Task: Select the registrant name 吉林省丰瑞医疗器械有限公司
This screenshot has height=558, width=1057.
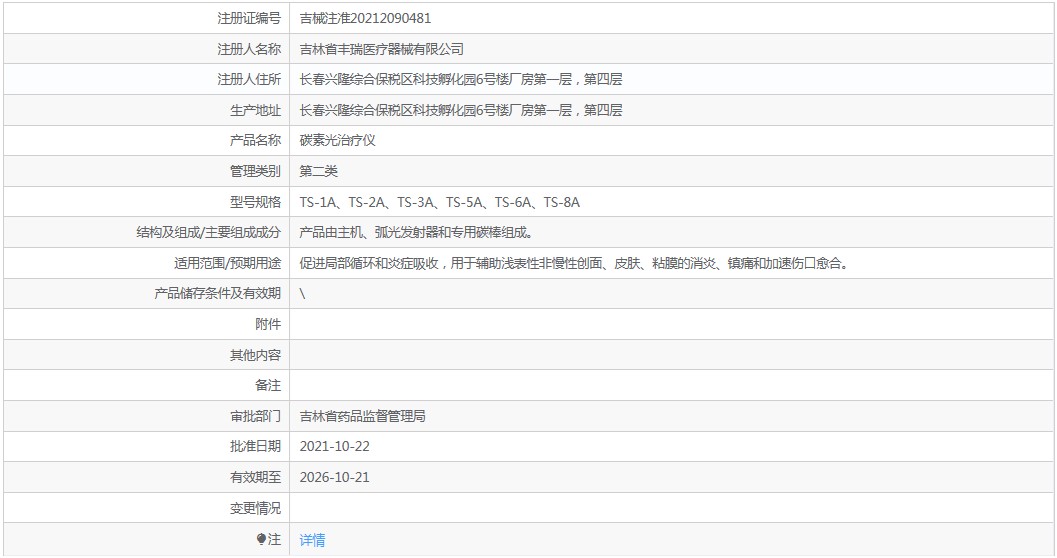Action: (x=382, y=49)
